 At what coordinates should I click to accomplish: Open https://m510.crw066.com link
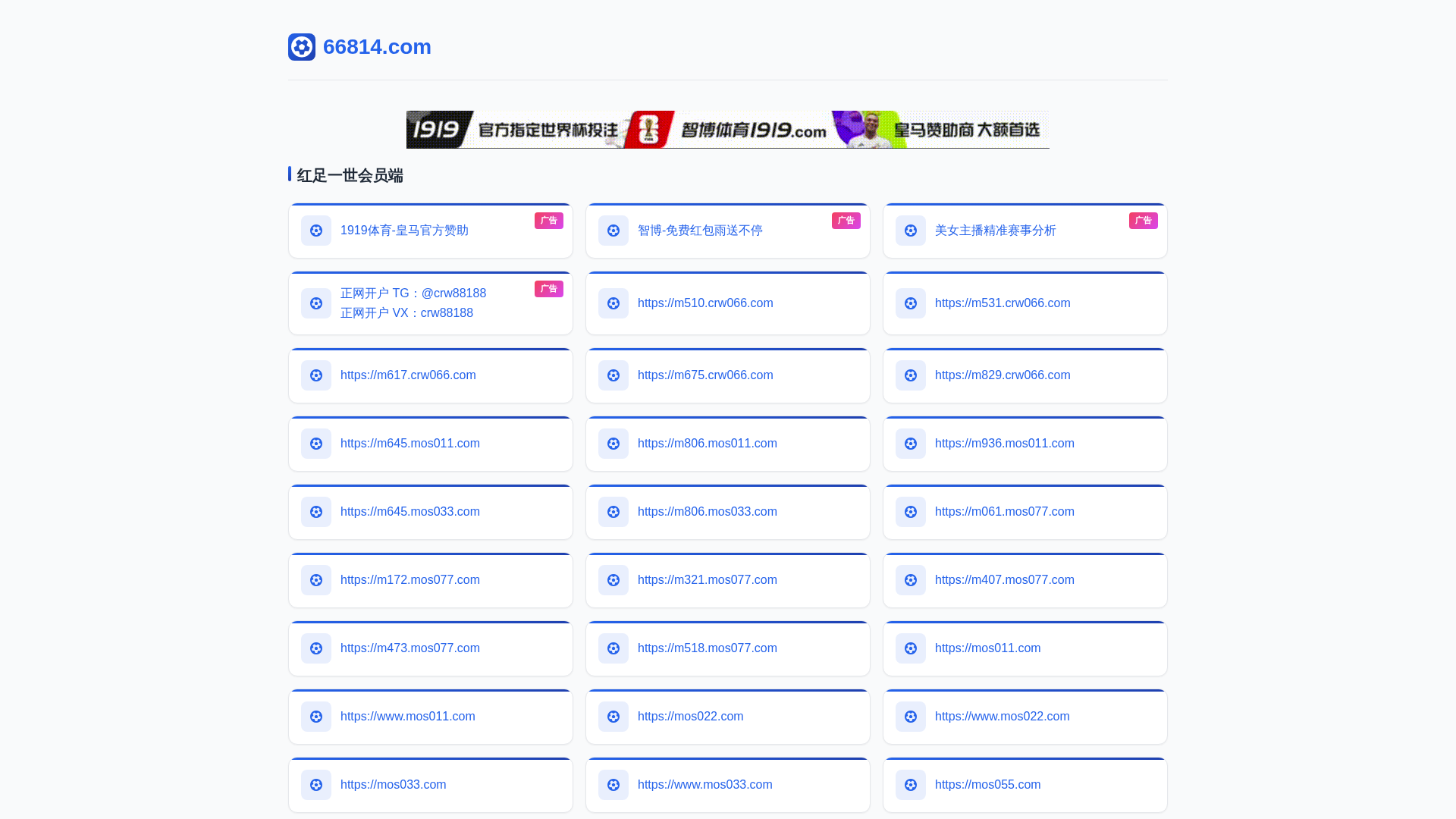[x=705, y=303]
